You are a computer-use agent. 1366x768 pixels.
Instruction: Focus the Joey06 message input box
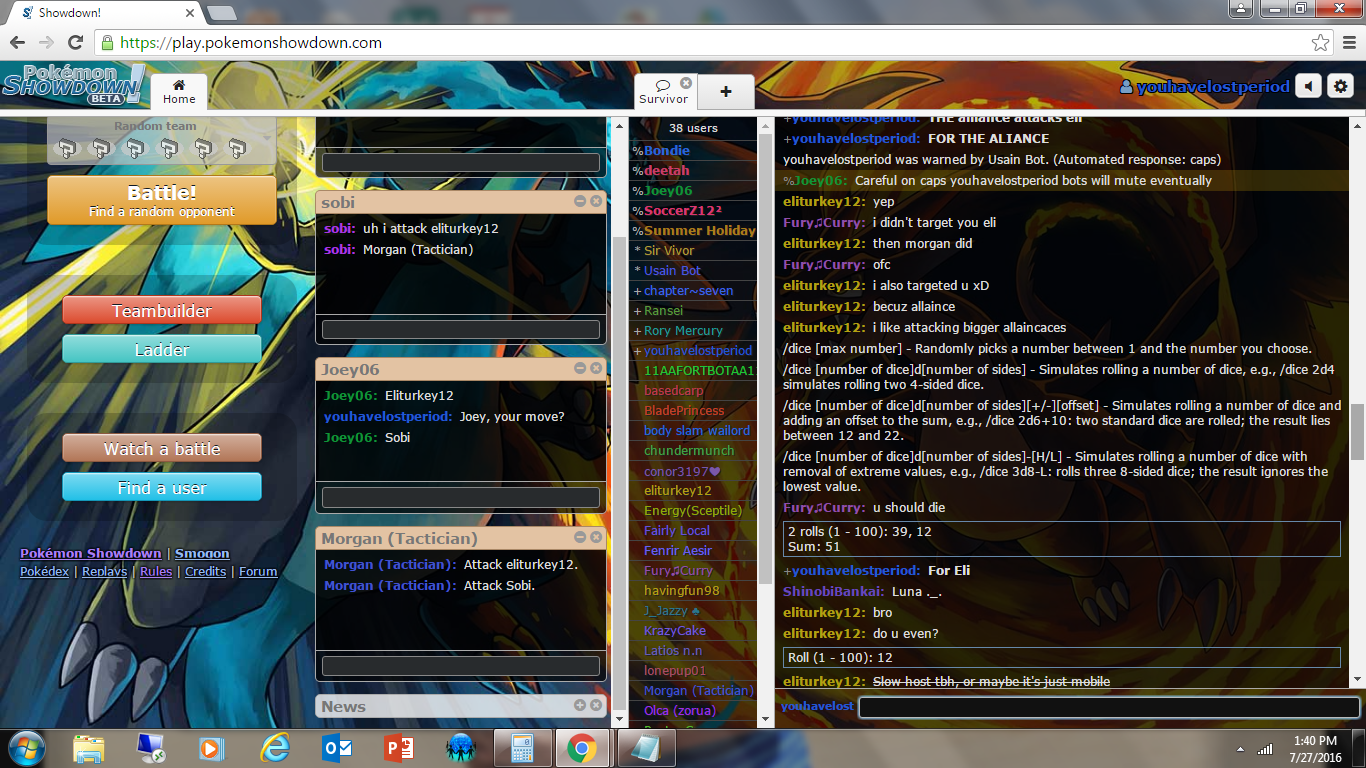pyautogui.click(x=461, y=498)
